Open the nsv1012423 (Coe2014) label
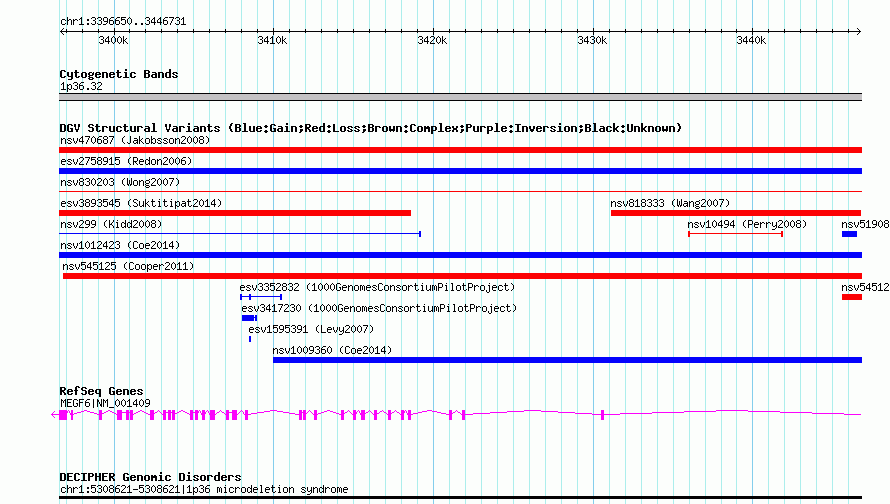This screenshot has width=890, height=504. tap(120, 245)
